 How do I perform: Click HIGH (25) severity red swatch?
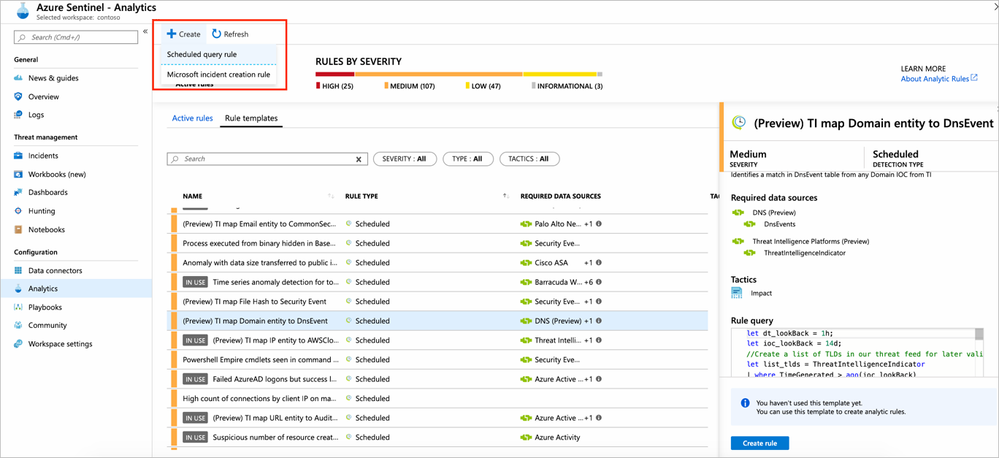(318, 86)
